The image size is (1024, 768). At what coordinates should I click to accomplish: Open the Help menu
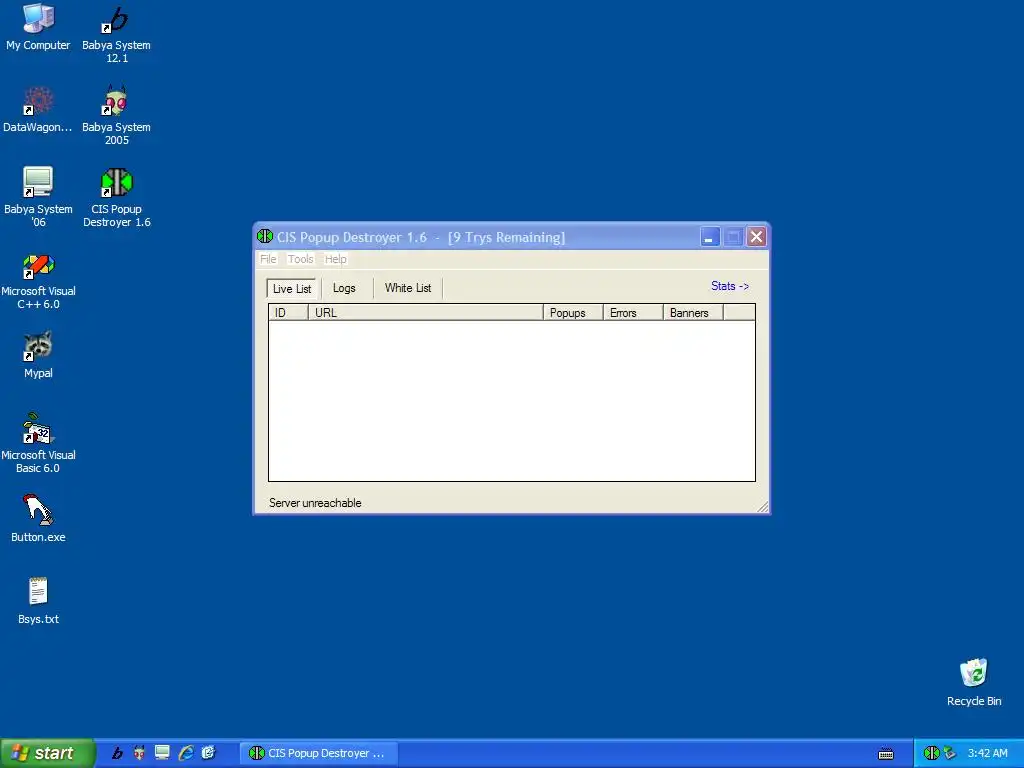click(x=336, y=259)
